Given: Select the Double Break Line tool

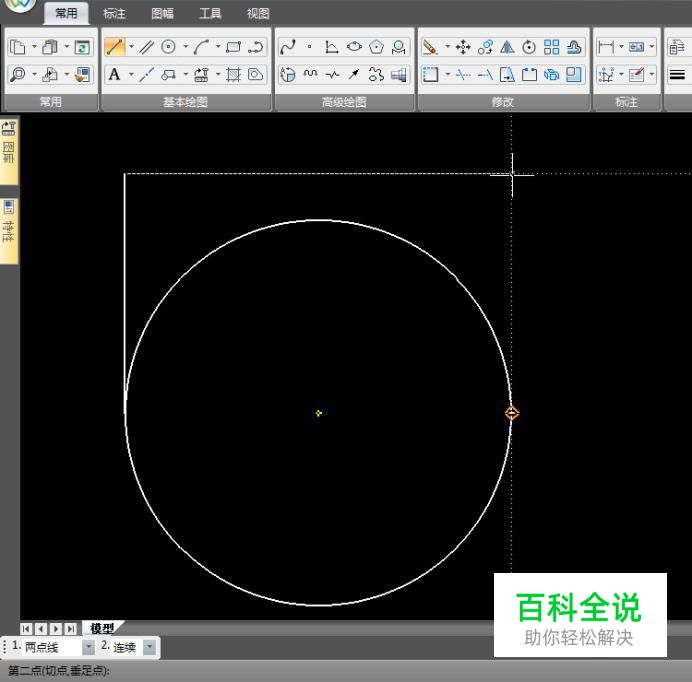Looking at the screenshot, I should 332,74.
